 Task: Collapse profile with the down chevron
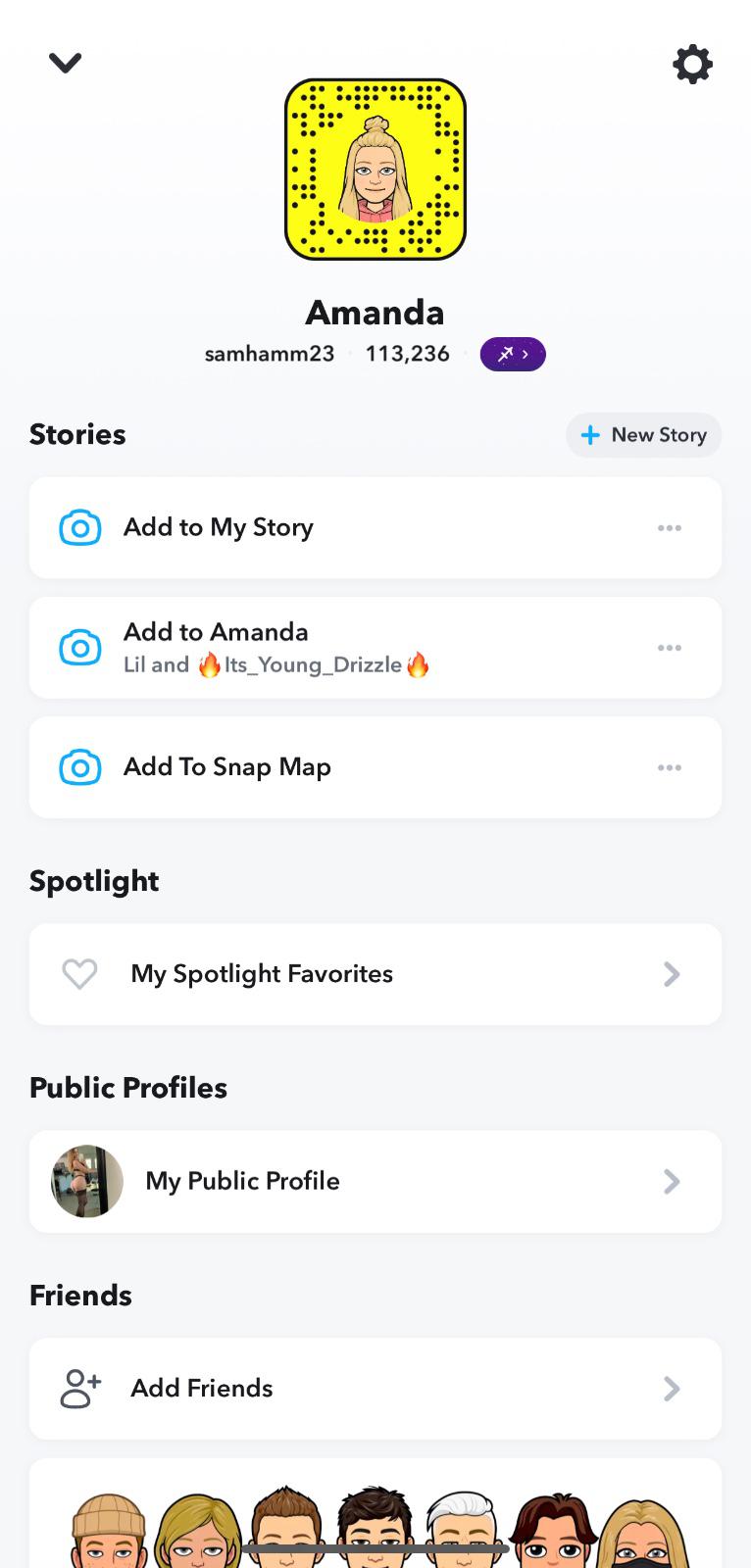[66, 64]
